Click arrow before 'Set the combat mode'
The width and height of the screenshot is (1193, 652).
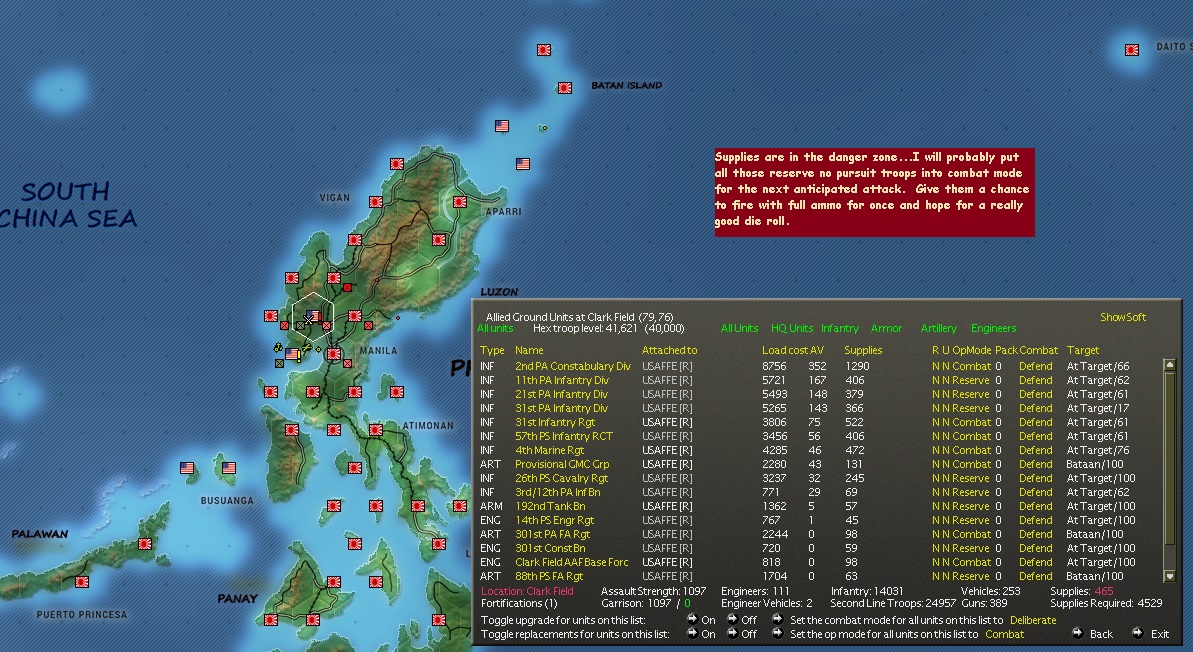pos(778,619)
